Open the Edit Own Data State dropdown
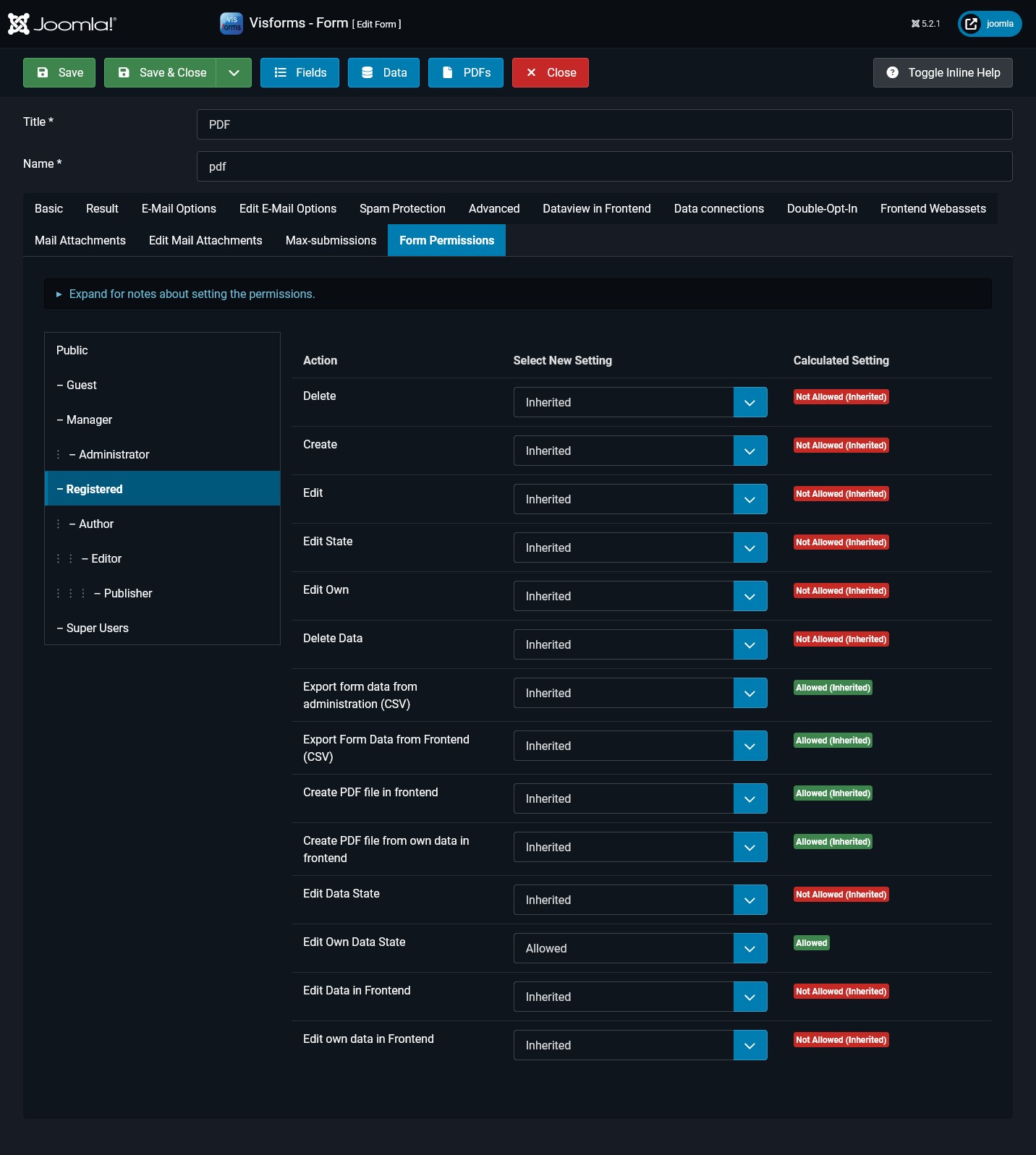 click(x=640, y=948)
